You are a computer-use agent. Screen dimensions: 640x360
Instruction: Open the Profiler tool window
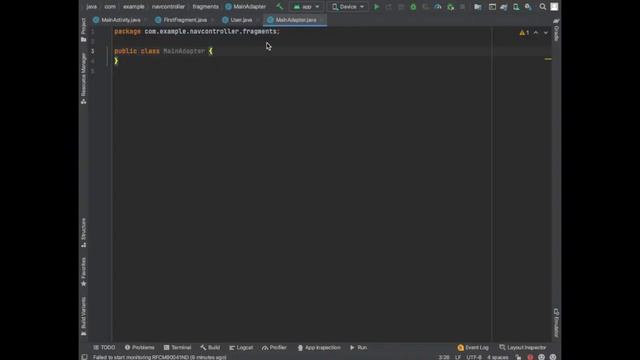point(274,347)
